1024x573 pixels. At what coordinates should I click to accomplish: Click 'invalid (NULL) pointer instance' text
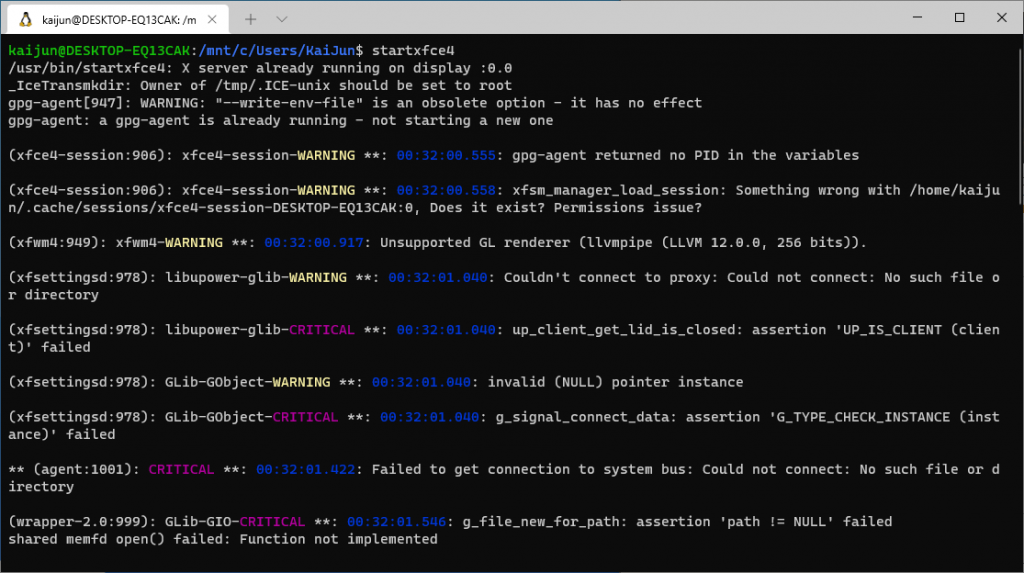click(x=615, y=382)
